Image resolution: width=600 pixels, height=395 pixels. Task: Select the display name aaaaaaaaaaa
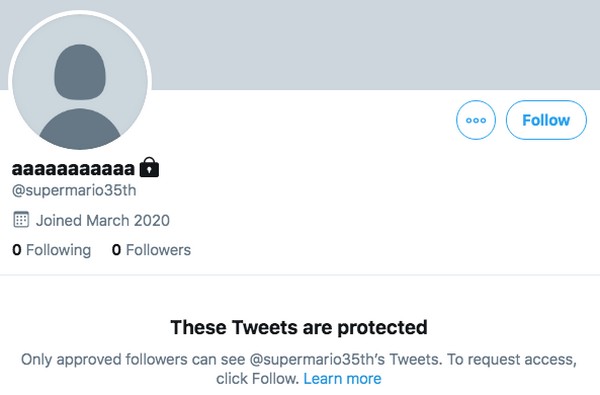(x=73, y=168)
